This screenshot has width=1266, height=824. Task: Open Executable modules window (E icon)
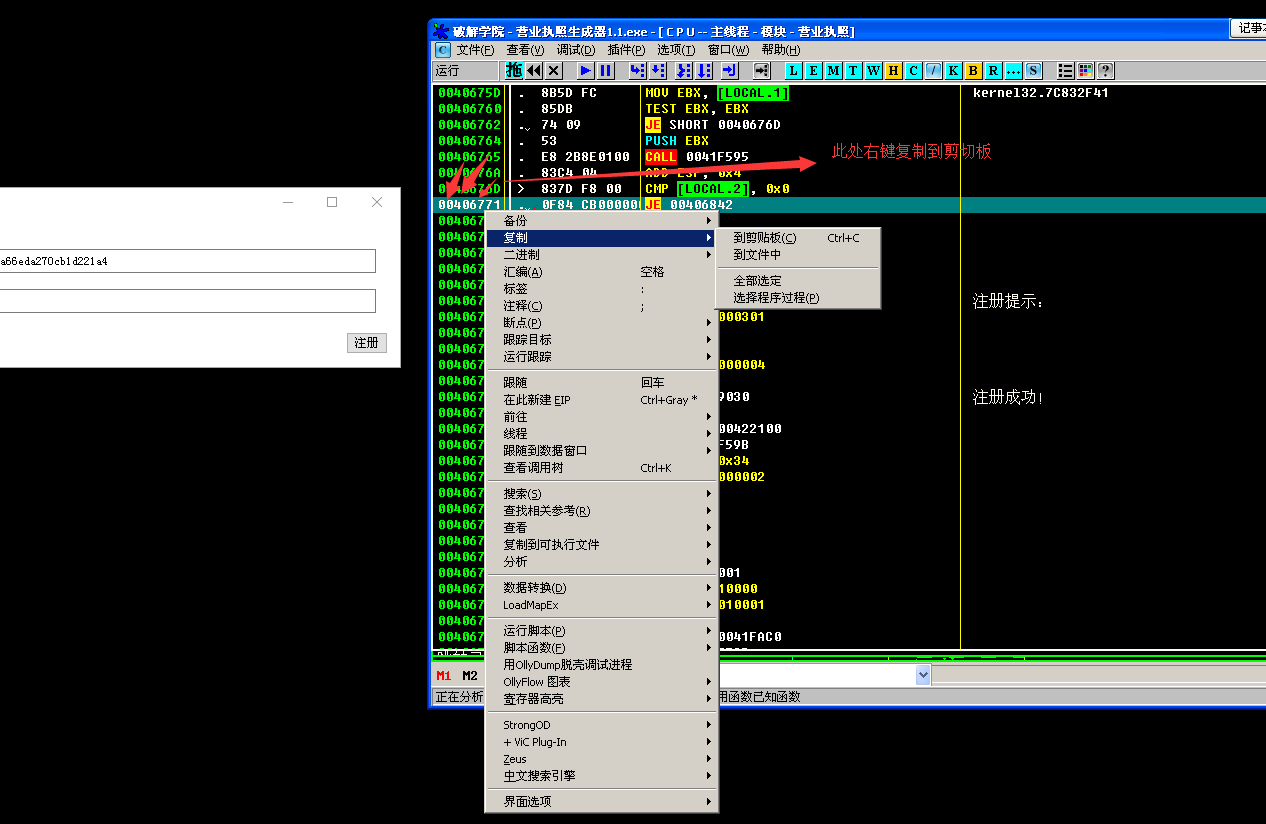coord(813,71)
